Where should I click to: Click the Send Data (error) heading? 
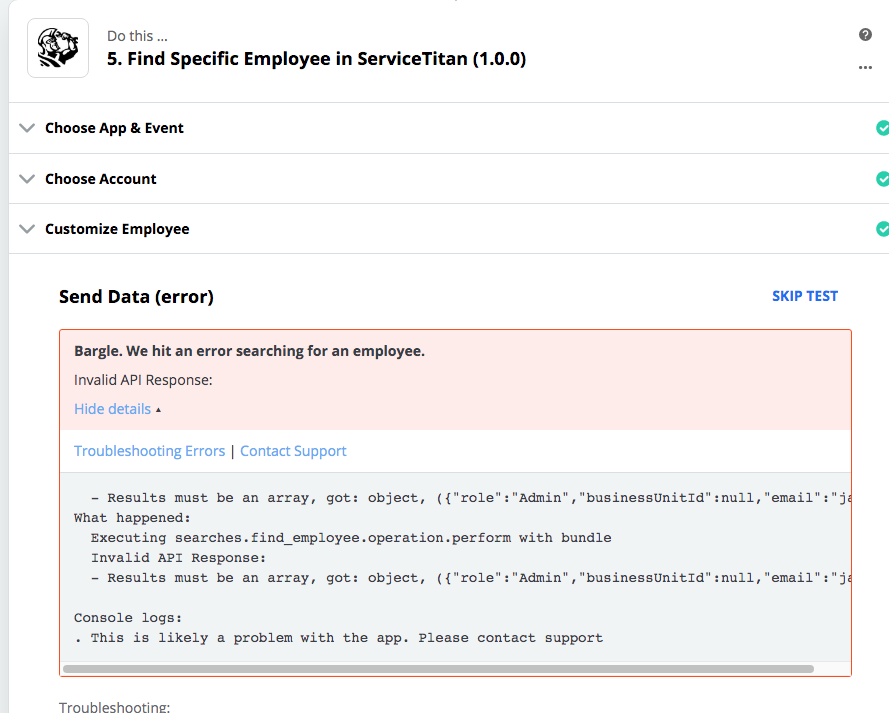click(136, 296)
